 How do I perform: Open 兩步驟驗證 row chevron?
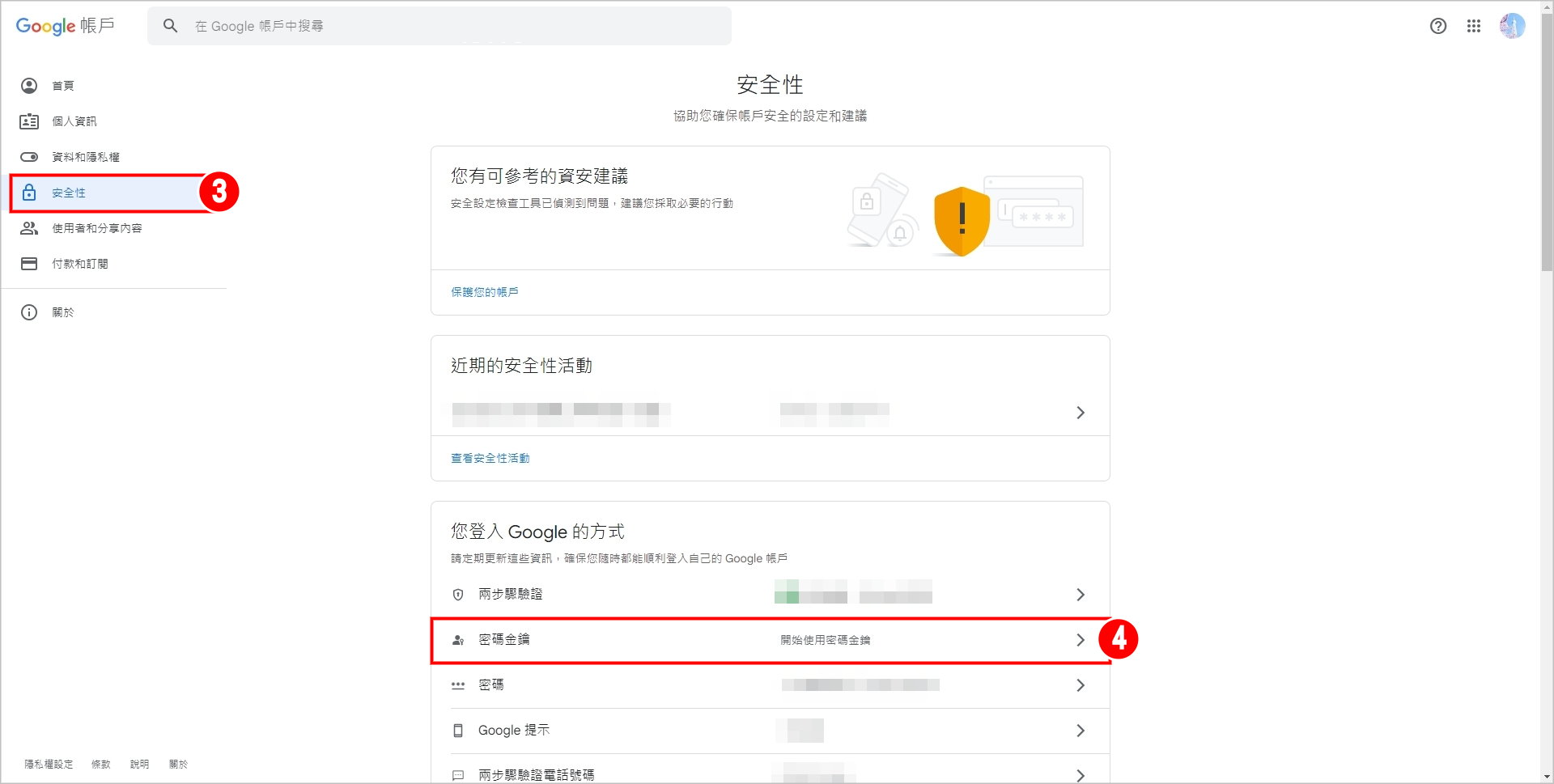click(x=1081, y=595)
